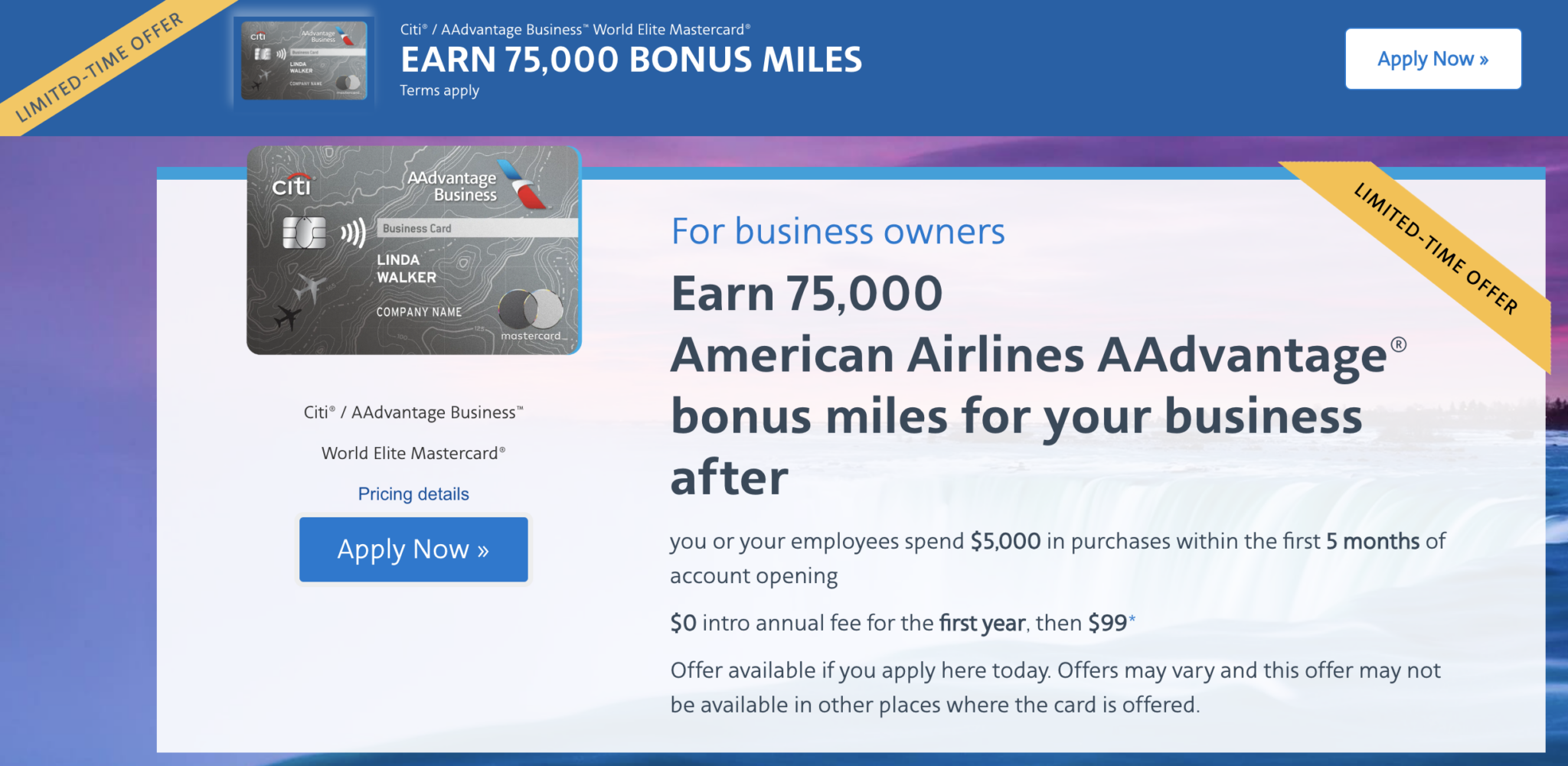Select the For business owners heading
This screenshot has height=766, width=1568.
838,232
